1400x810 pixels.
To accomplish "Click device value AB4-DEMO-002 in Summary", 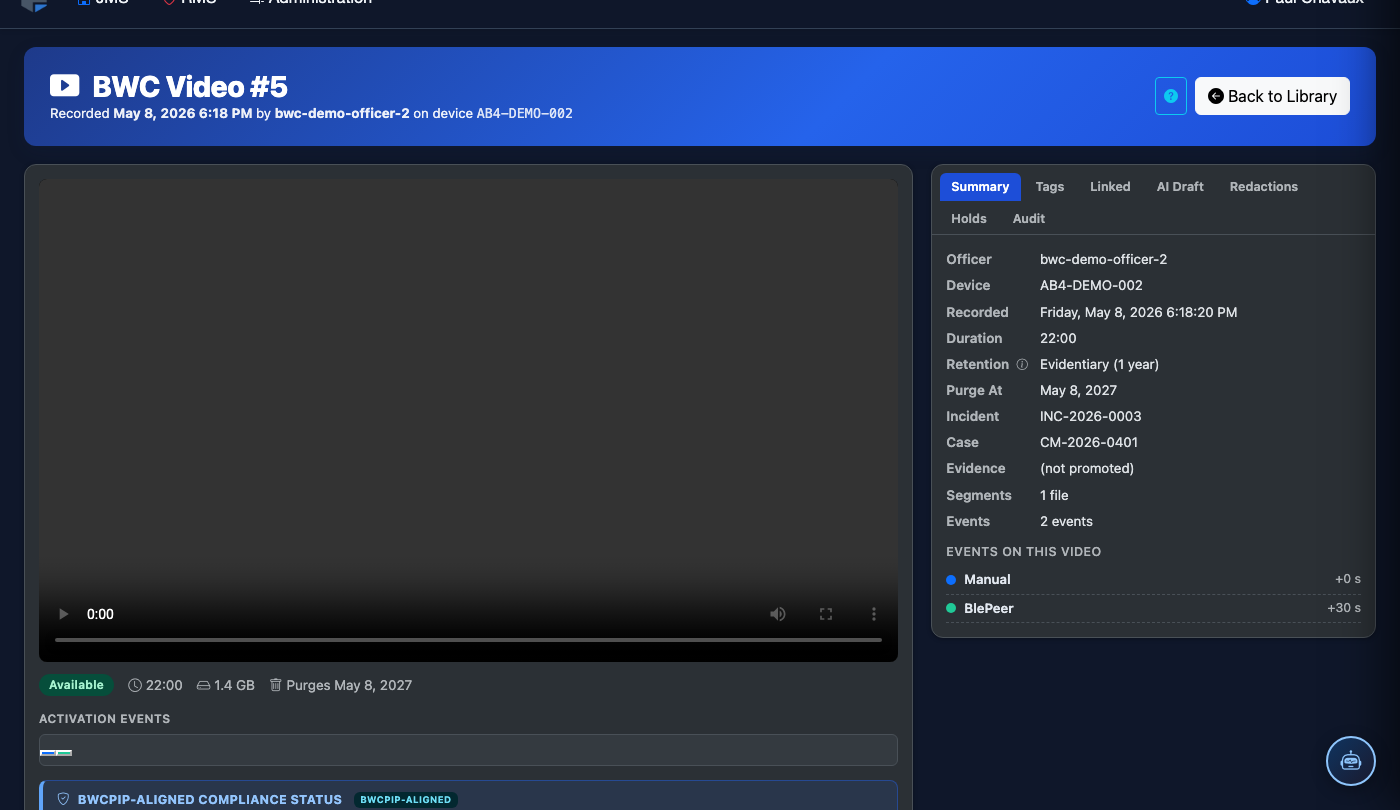I will pyautogui.click(x=1091, y=285).
